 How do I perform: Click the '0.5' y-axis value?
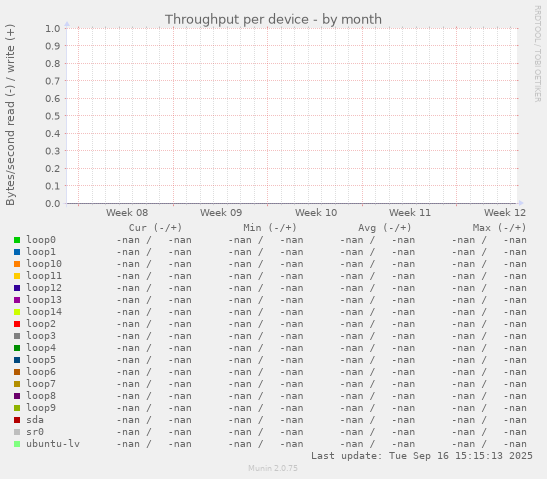click(x=53, y=116)
